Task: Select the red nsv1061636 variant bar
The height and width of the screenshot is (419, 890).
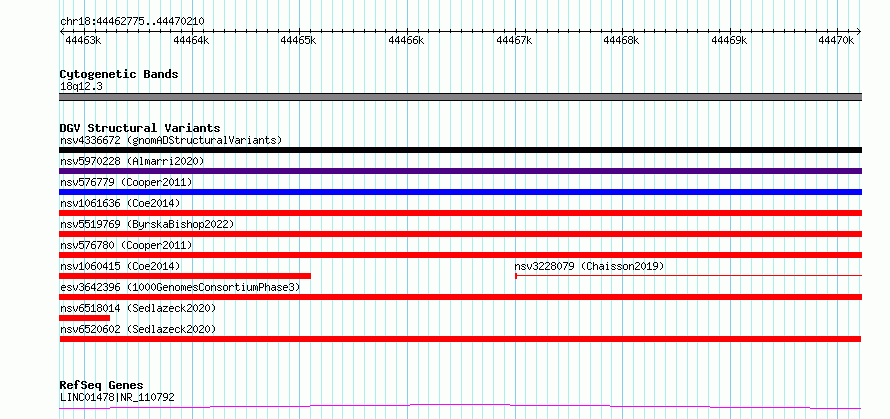Action: 460,213
